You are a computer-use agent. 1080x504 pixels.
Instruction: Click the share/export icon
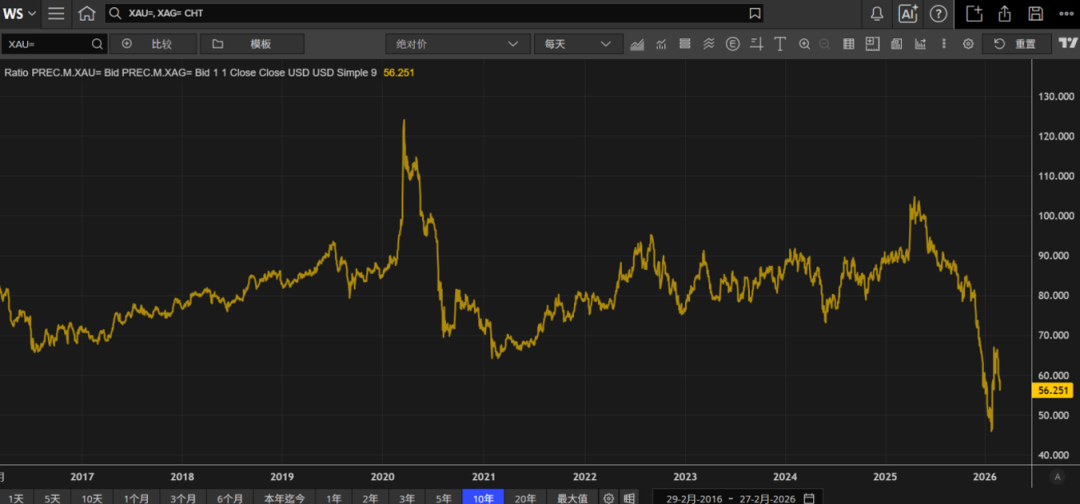[1005, 14]
